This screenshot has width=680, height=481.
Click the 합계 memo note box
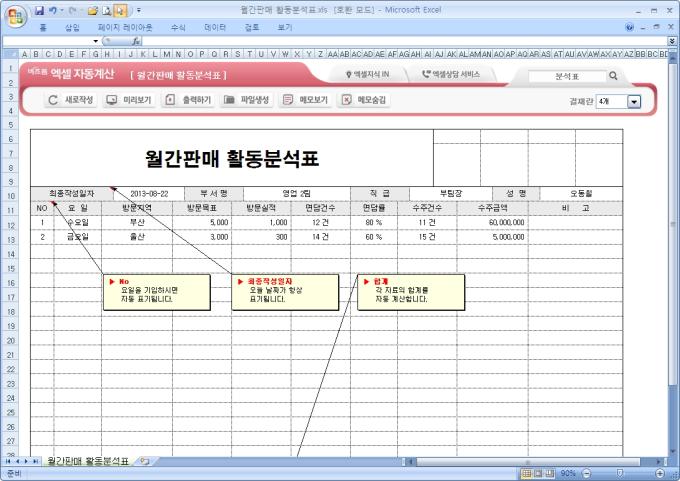(411, 292)
